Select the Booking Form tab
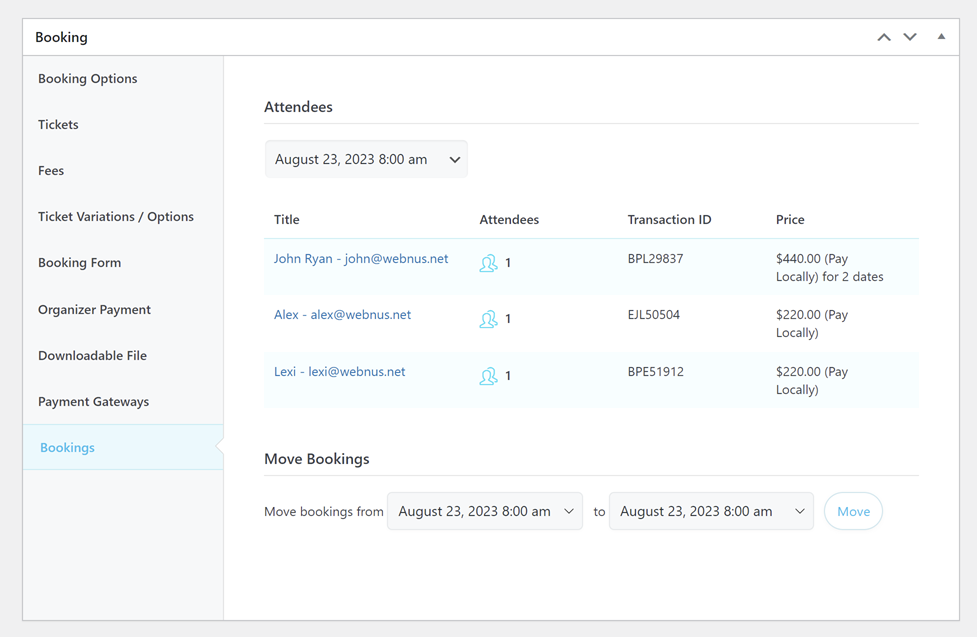 (79, 262)
